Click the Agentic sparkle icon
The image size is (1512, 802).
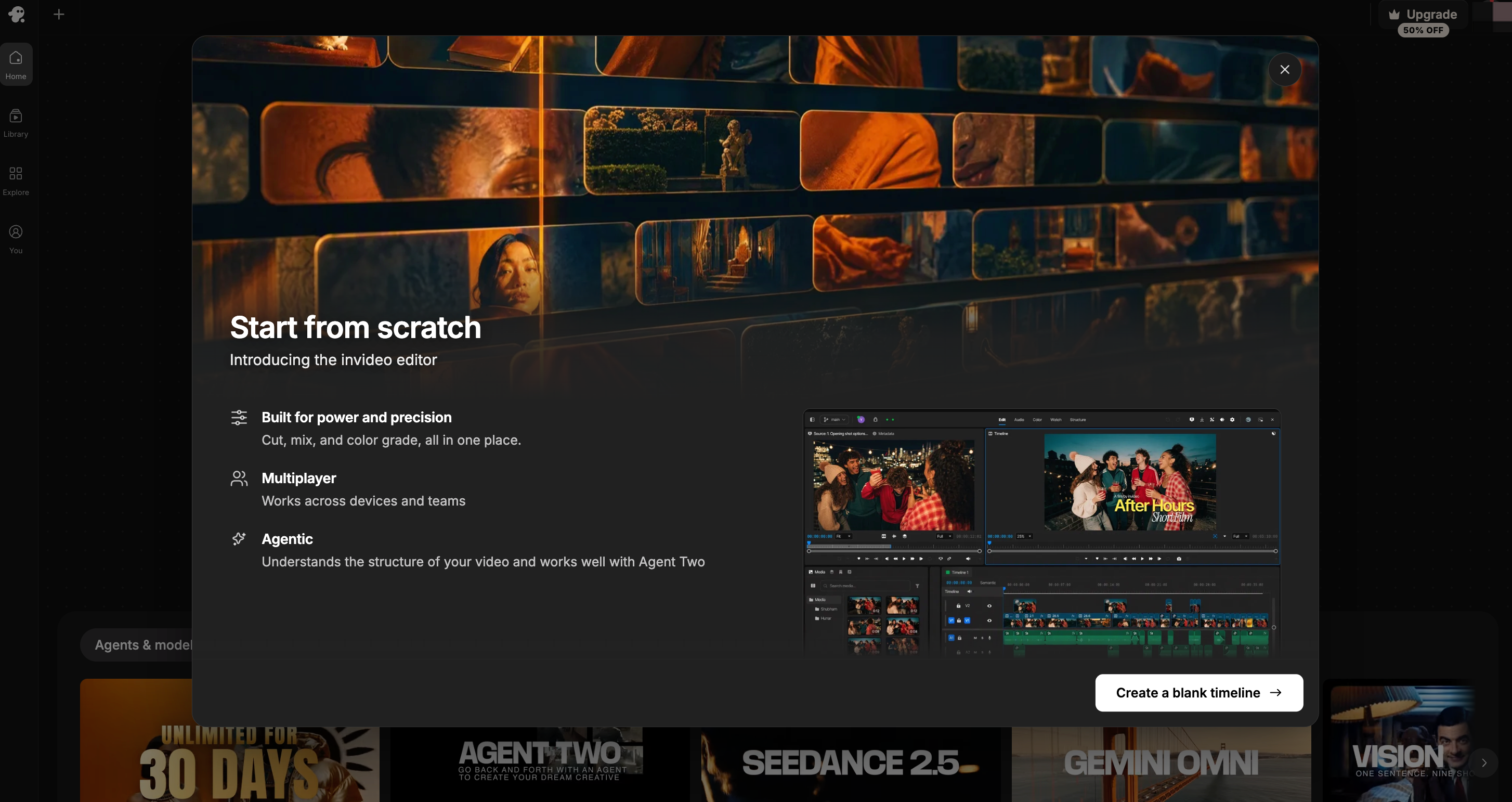(x=239, y=538)
